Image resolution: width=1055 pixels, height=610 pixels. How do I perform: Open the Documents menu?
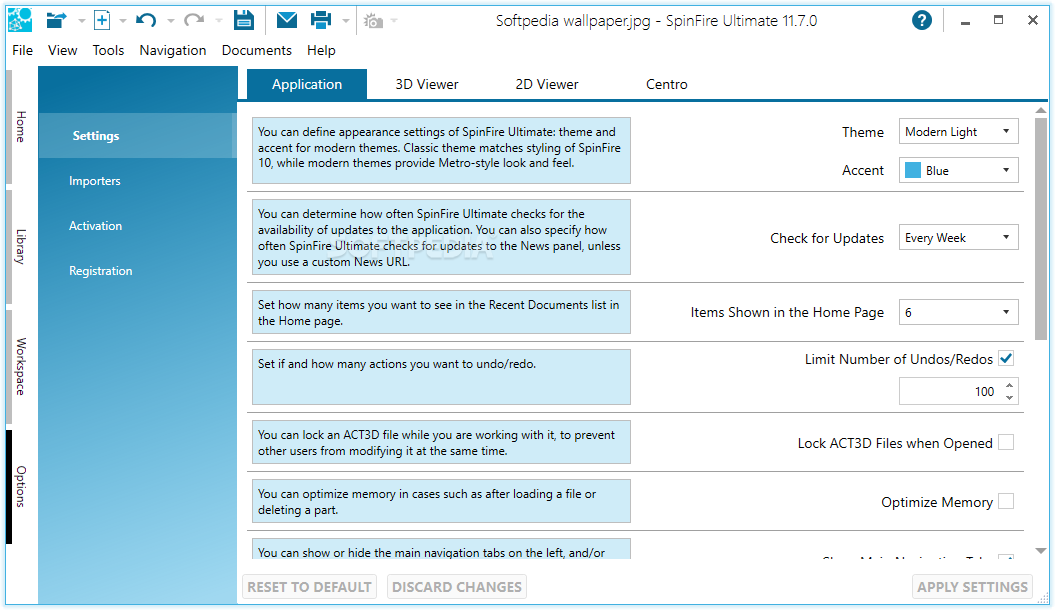[x=257, y=50]
